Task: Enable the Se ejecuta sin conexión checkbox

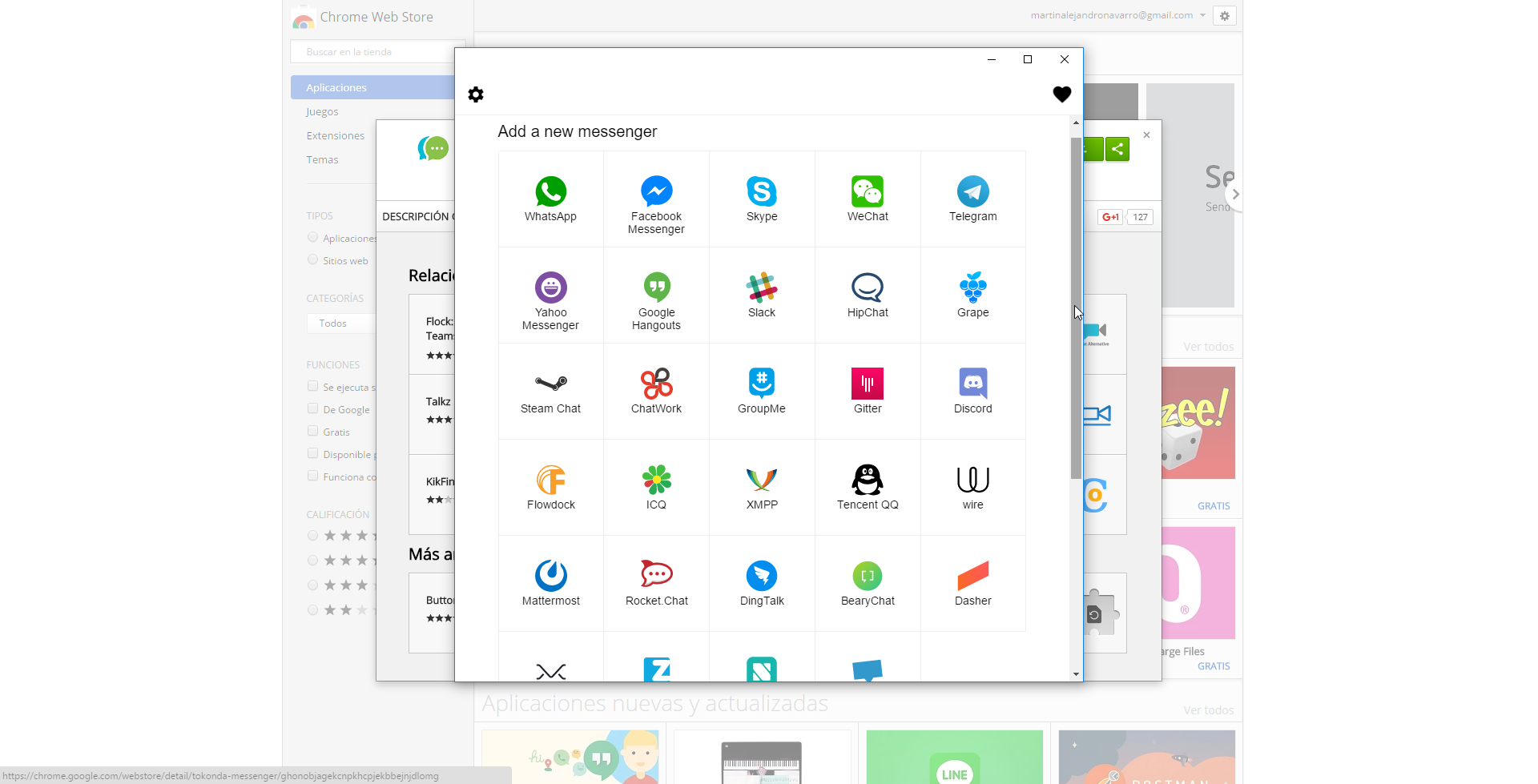Action: tap(312, 386)
